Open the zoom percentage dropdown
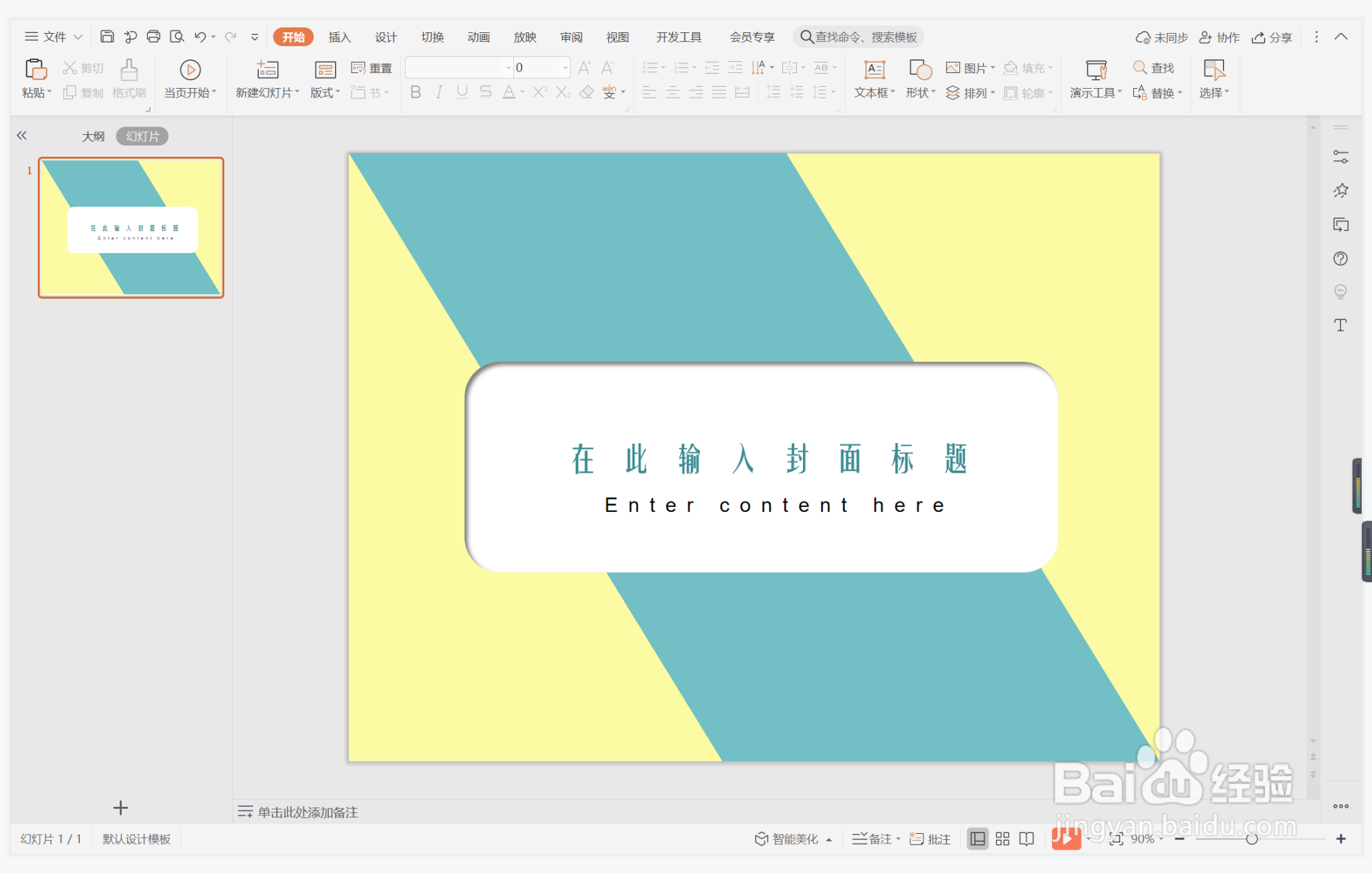The height and width of the screenshot is (873, 1372). click(x=1161, y=839)
